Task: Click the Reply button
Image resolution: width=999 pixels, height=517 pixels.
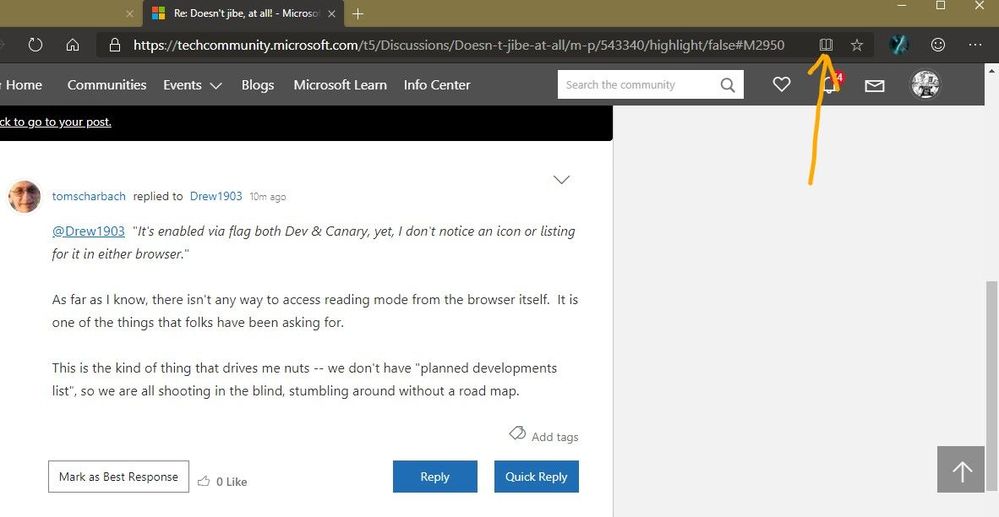Action: pyautogui.click(x=435, y=476)
